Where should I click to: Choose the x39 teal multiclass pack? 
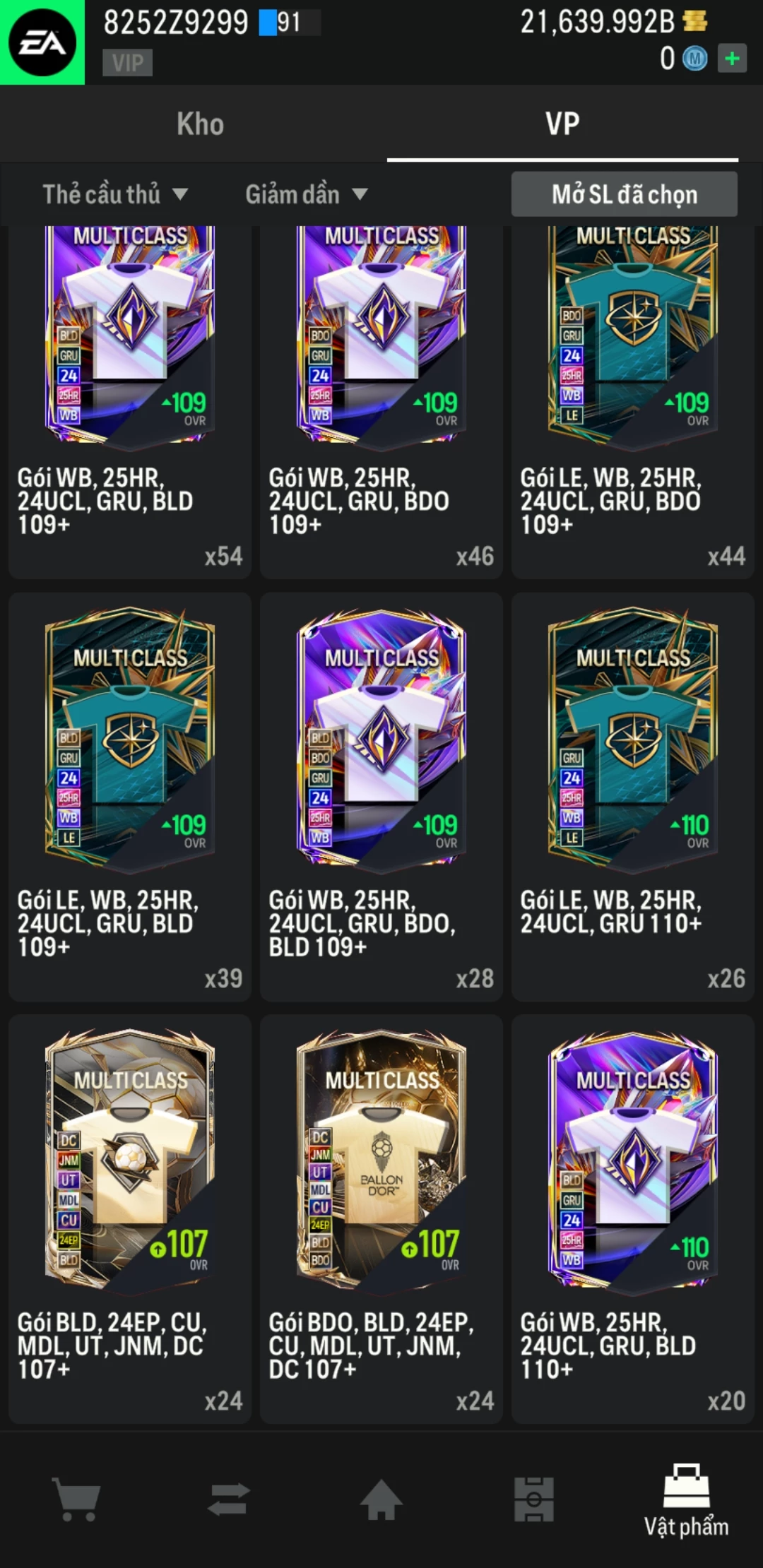click(130, 797)
